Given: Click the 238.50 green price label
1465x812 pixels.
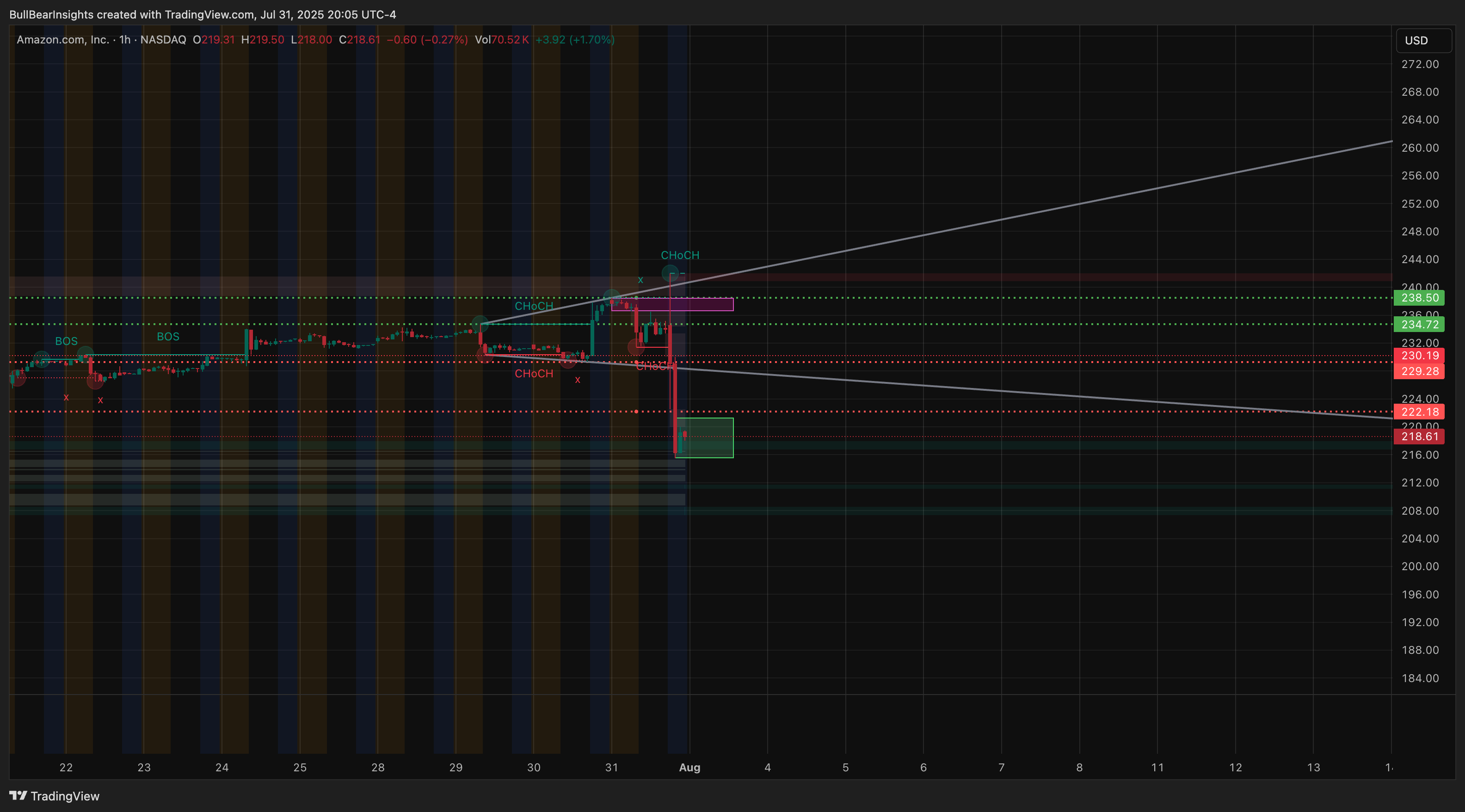Looking at the screenshot, I should point(1419,297).
